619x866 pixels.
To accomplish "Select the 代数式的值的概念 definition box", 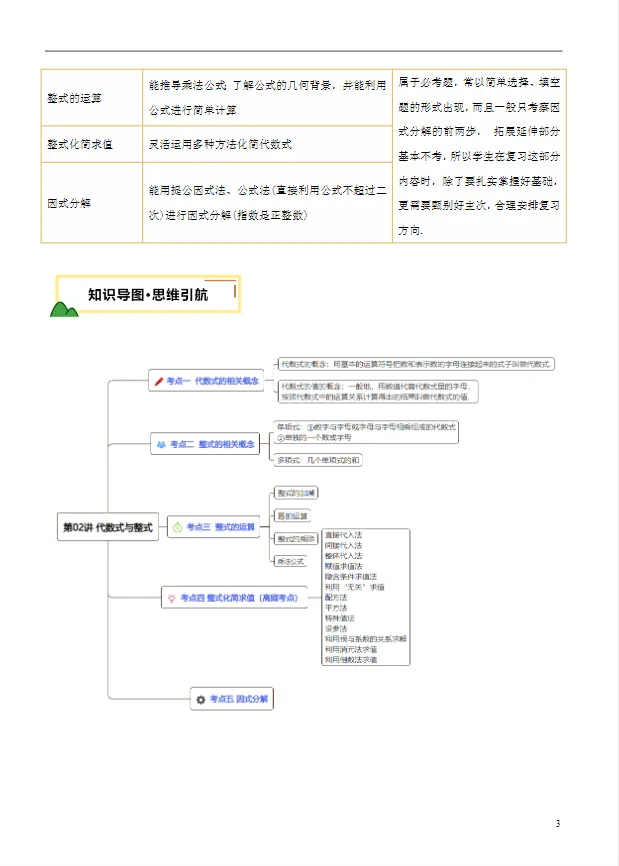I will point(378,392).
